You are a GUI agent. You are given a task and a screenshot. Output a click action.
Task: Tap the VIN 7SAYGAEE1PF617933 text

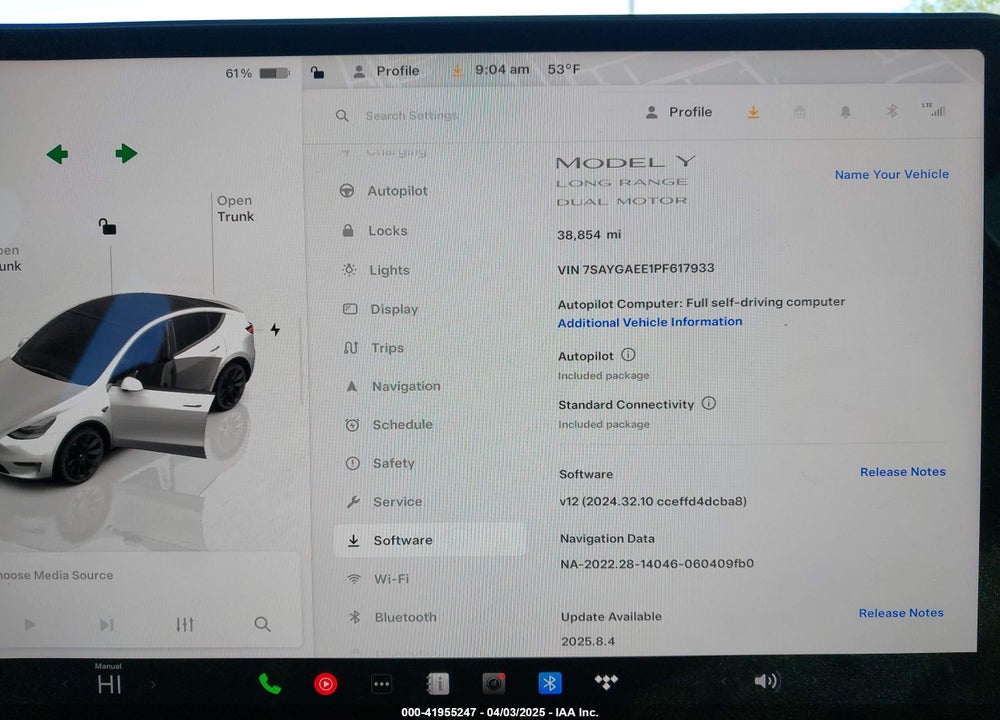point(636,268)
